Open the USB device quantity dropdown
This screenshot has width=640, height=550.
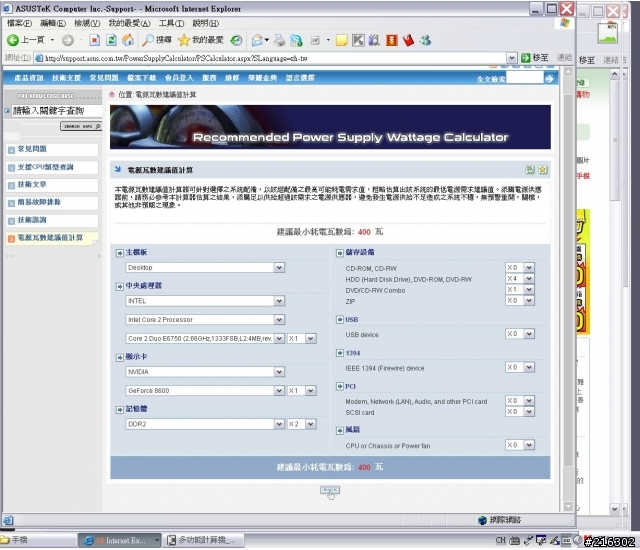520,334
